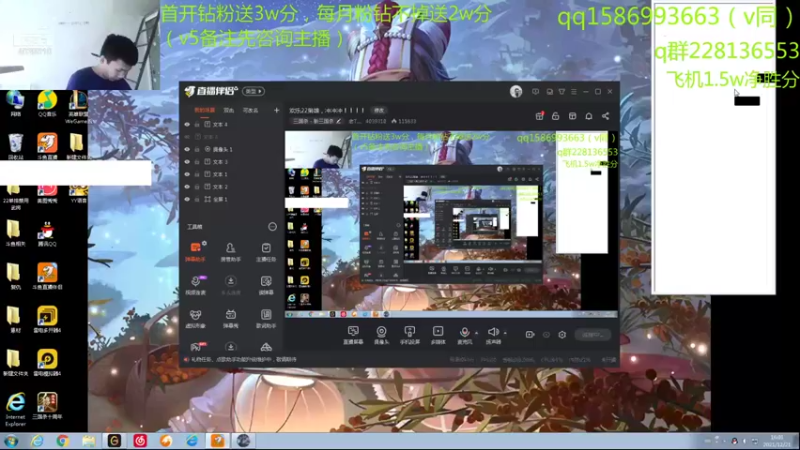The height and width of the screenshot is (450, 800).
Task: Open the title bar funnel dropdown icon
Action: point(562,92)
